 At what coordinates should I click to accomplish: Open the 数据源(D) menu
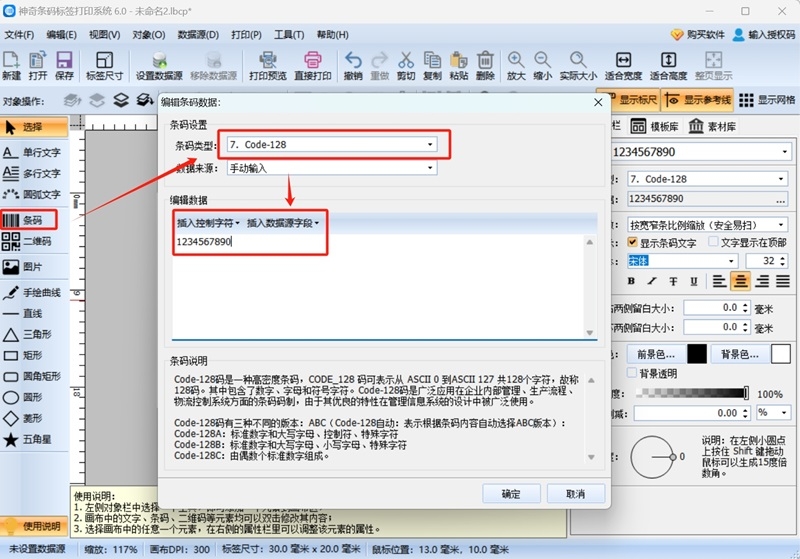(x=198, y=35)
